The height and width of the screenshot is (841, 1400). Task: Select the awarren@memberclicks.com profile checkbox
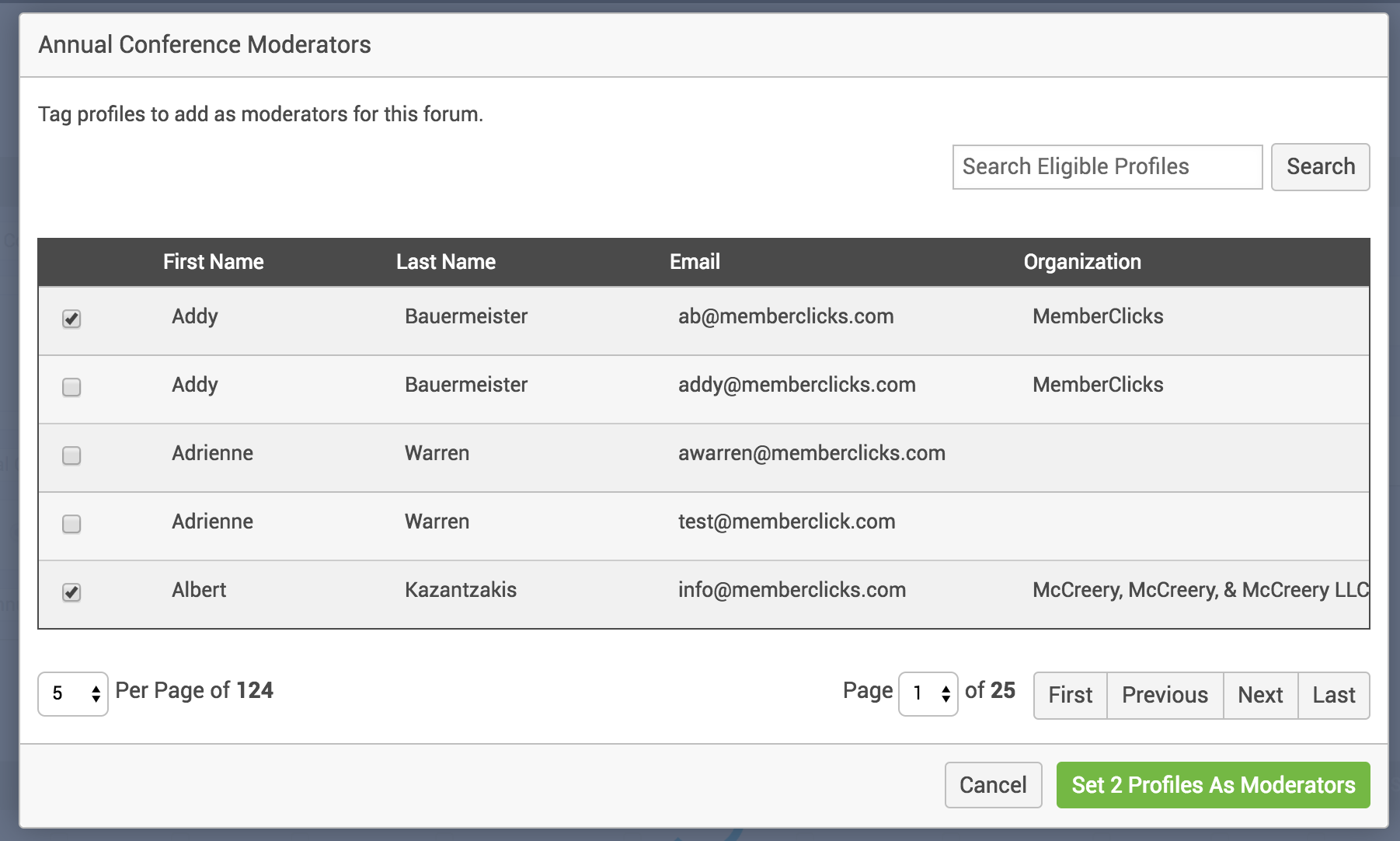tap(71, 455)
